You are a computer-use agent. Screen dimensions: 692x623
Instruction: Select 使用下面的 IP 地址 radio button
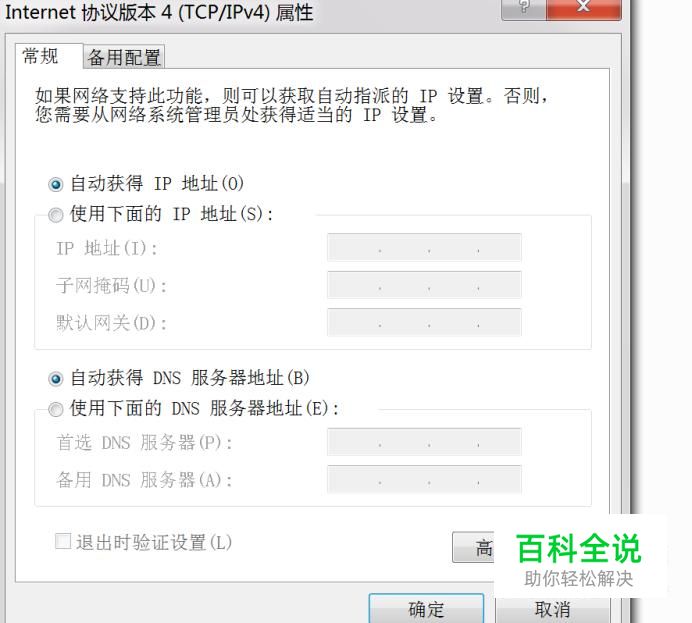click(56, 215)
